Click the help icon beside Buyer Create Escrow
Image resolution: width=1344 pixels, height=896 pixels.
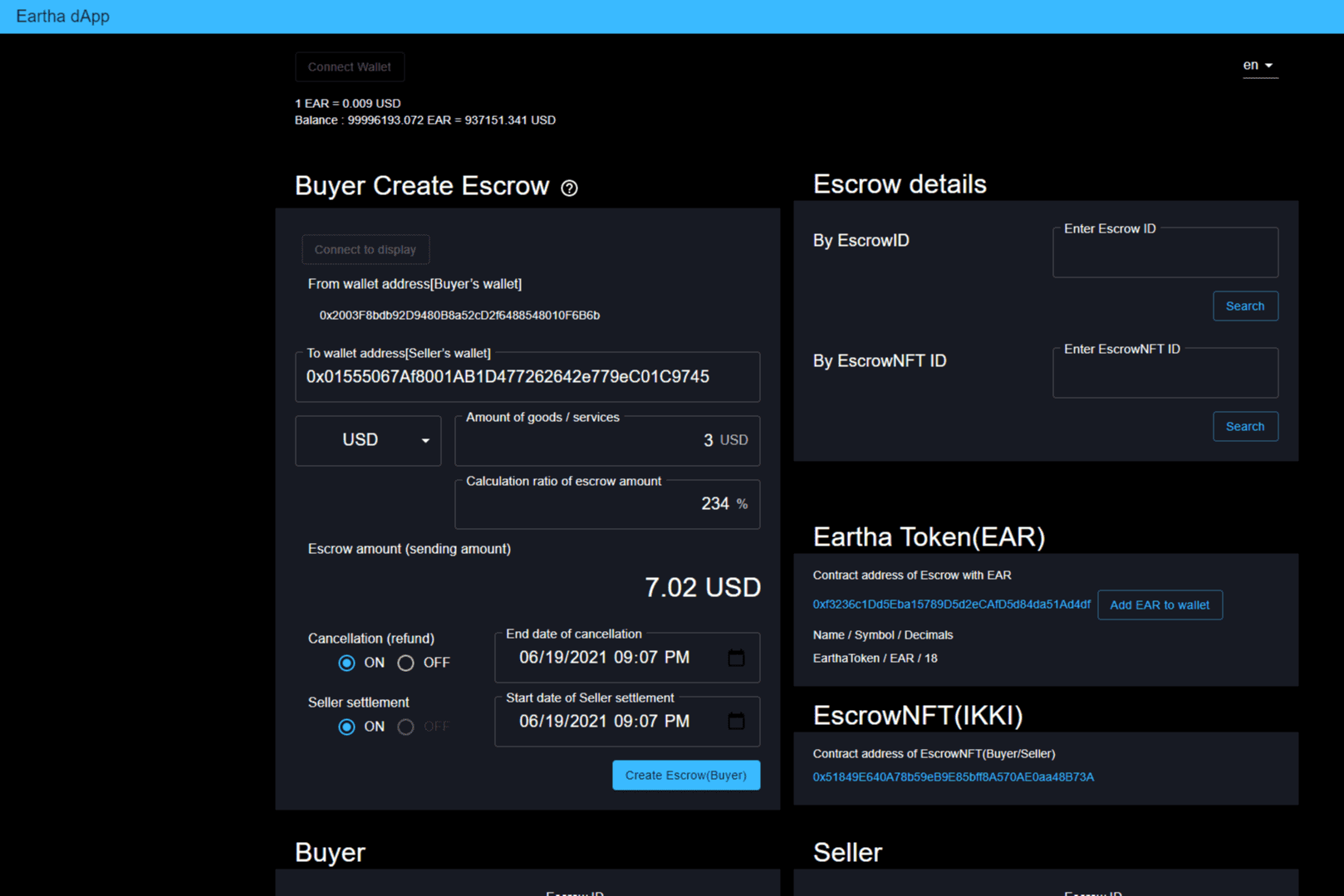point(569,189)
